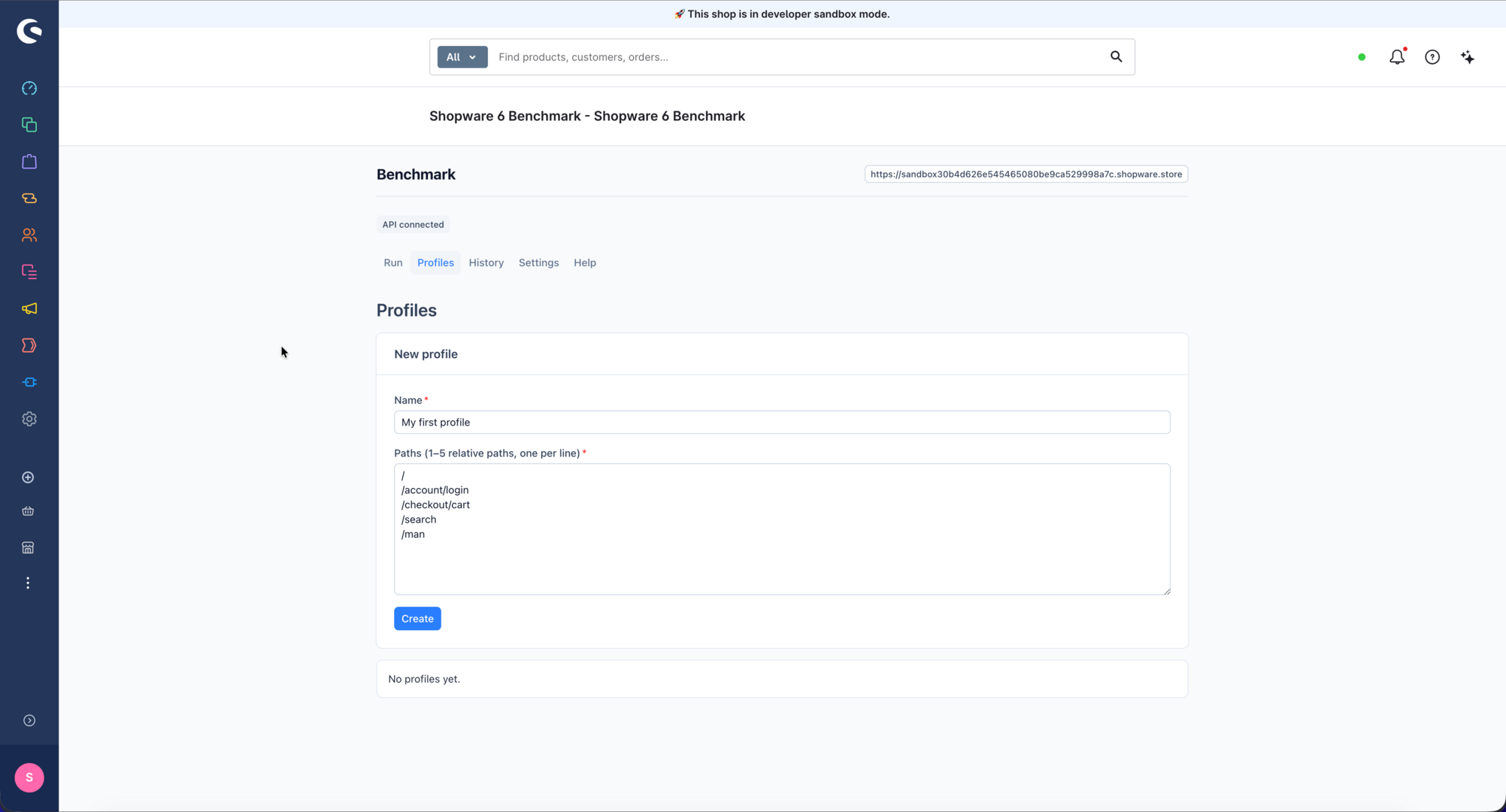Viewport: 1506px width, 812px height.
Task: Open Extensions via the blue plug icon
Action: coord(29,383)
